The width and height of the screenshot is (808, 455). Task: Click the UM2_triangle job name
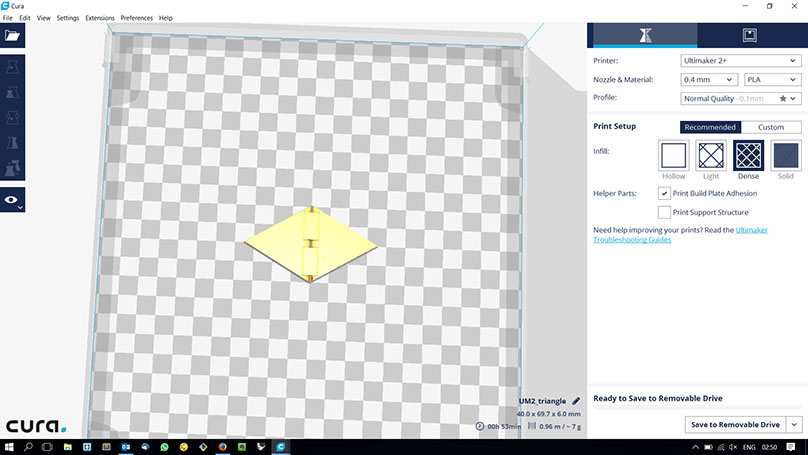[x=542, y=401]
